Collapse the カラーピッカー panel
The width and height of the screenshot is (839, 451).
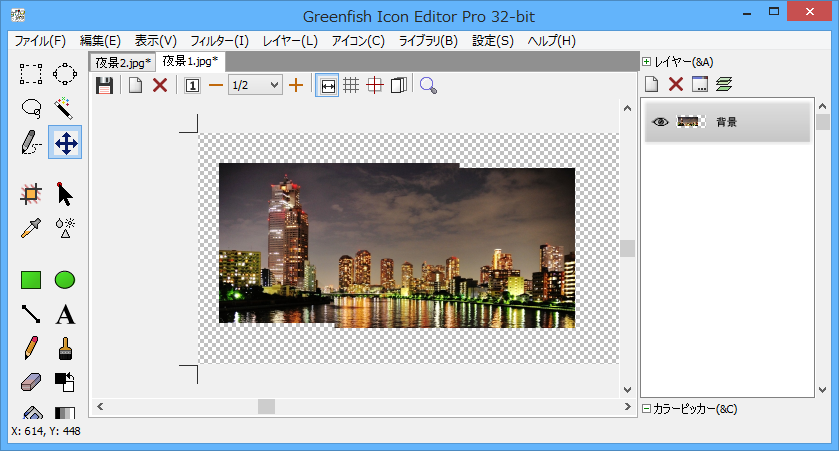(647, 408)
